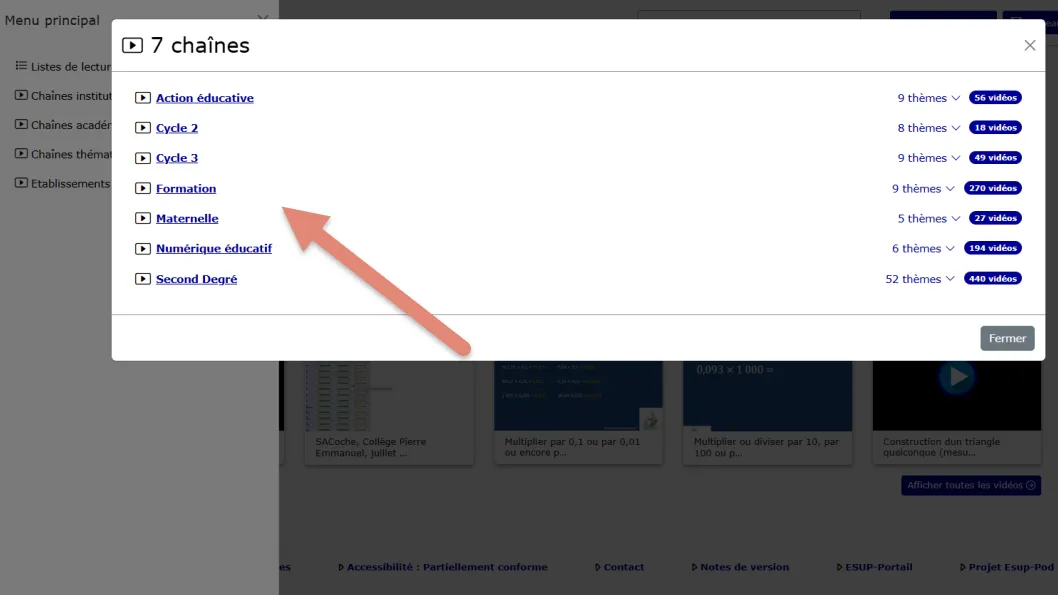Click play icon beside Cycle 3
Screen dimensions: 1058x595
click(x=142, y=158)
